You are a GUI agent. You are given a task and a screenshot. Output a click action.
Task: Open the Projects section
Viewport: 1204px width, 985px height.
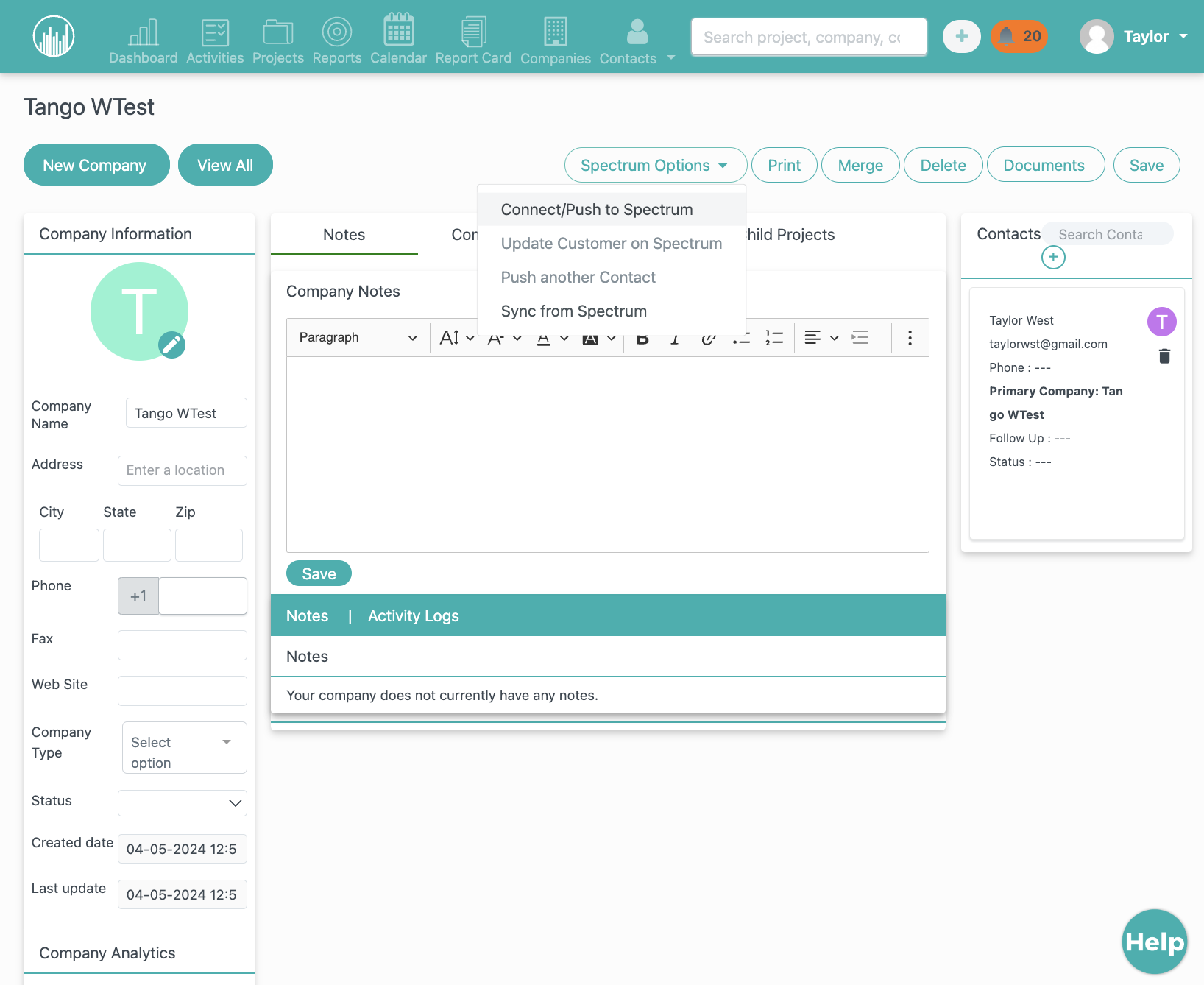click(x=278, y=41)
